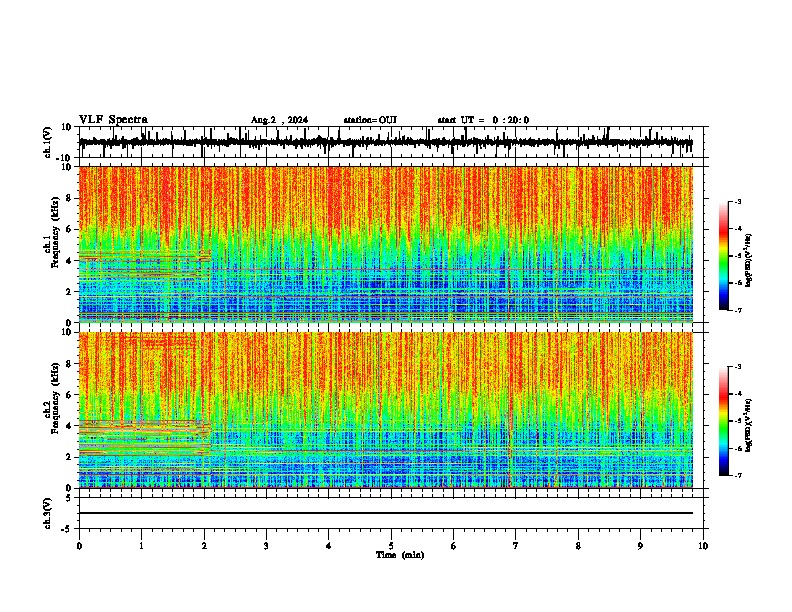Click time axis tick label "8"
792x612 pixels.
point(578,546)
